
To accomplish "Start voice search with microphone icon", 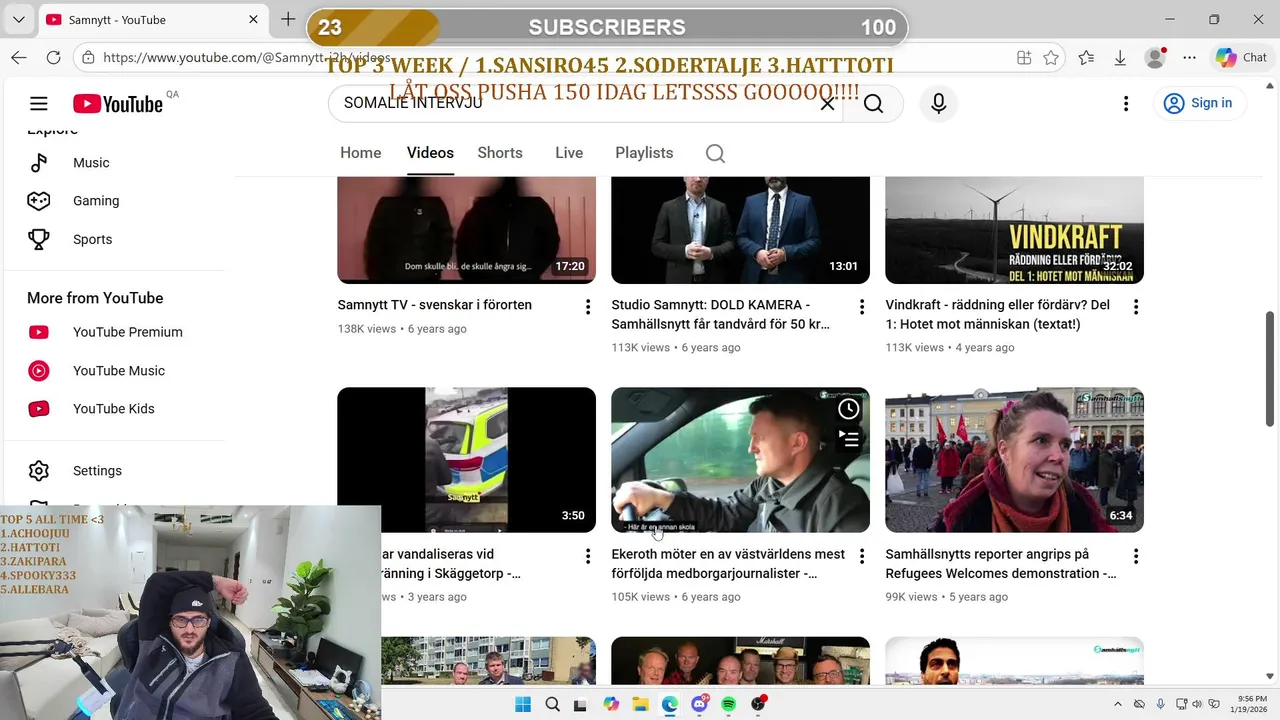I will (938, 103).
